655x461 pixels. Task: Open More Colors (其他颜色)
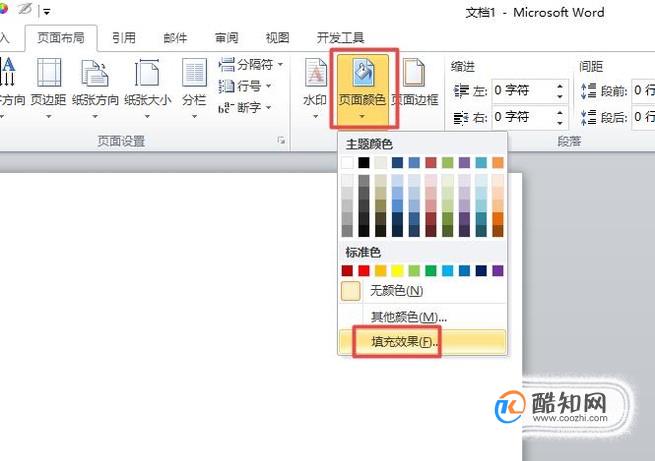click(x=422, y=317)
